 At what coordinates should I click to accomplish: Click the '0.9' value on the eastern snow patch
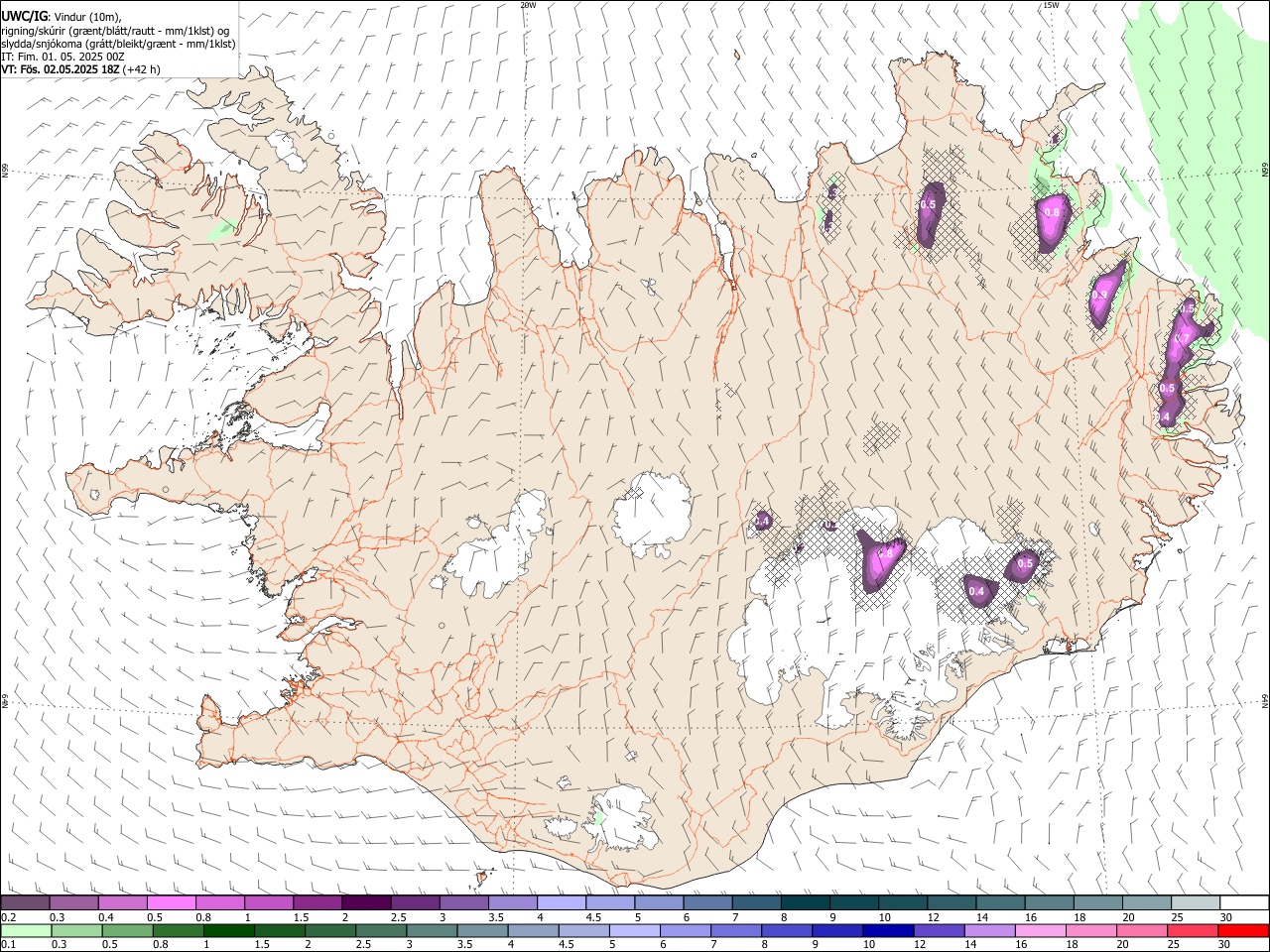coord(1099,295)
